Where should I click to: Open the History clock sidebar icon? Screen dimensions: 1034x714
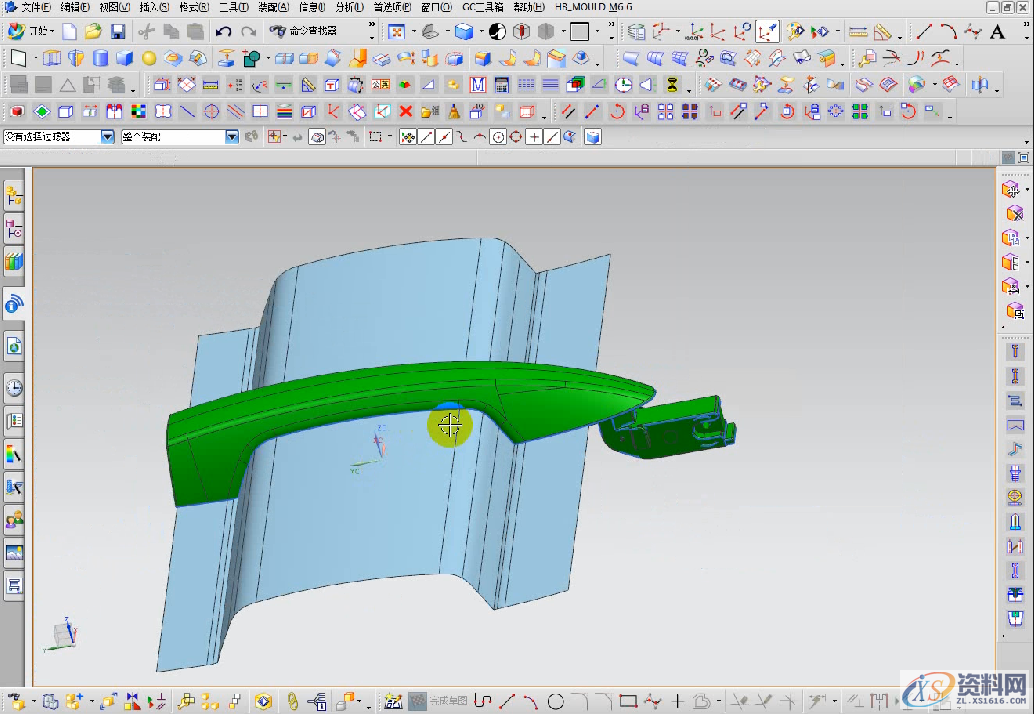tap(14, 388)
